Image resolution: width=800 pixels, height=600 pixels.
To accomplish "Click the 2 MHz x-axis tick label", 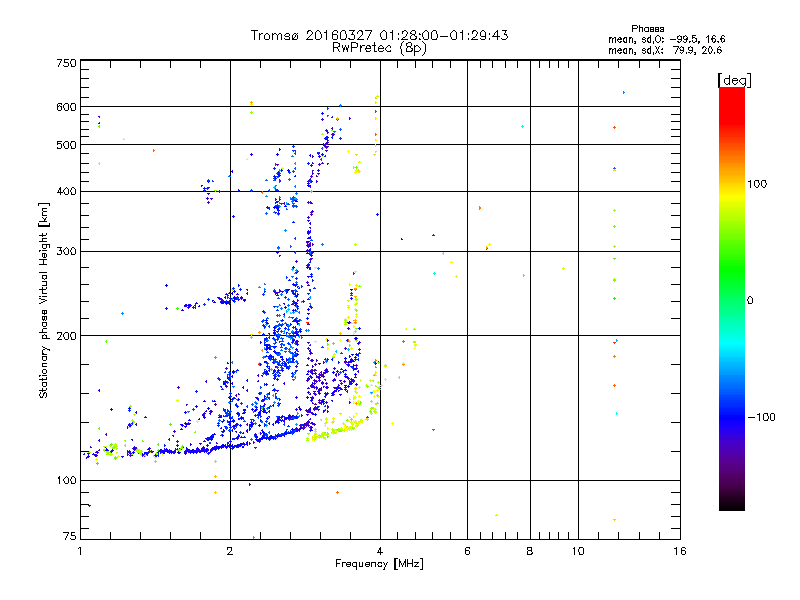I will point(230,551).
